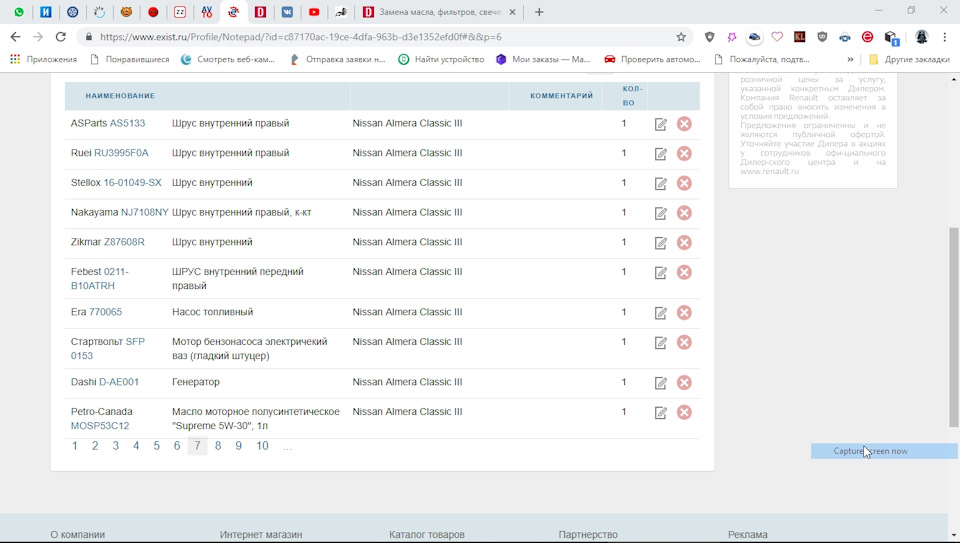Open the О компании footer link

pos(78,534)
